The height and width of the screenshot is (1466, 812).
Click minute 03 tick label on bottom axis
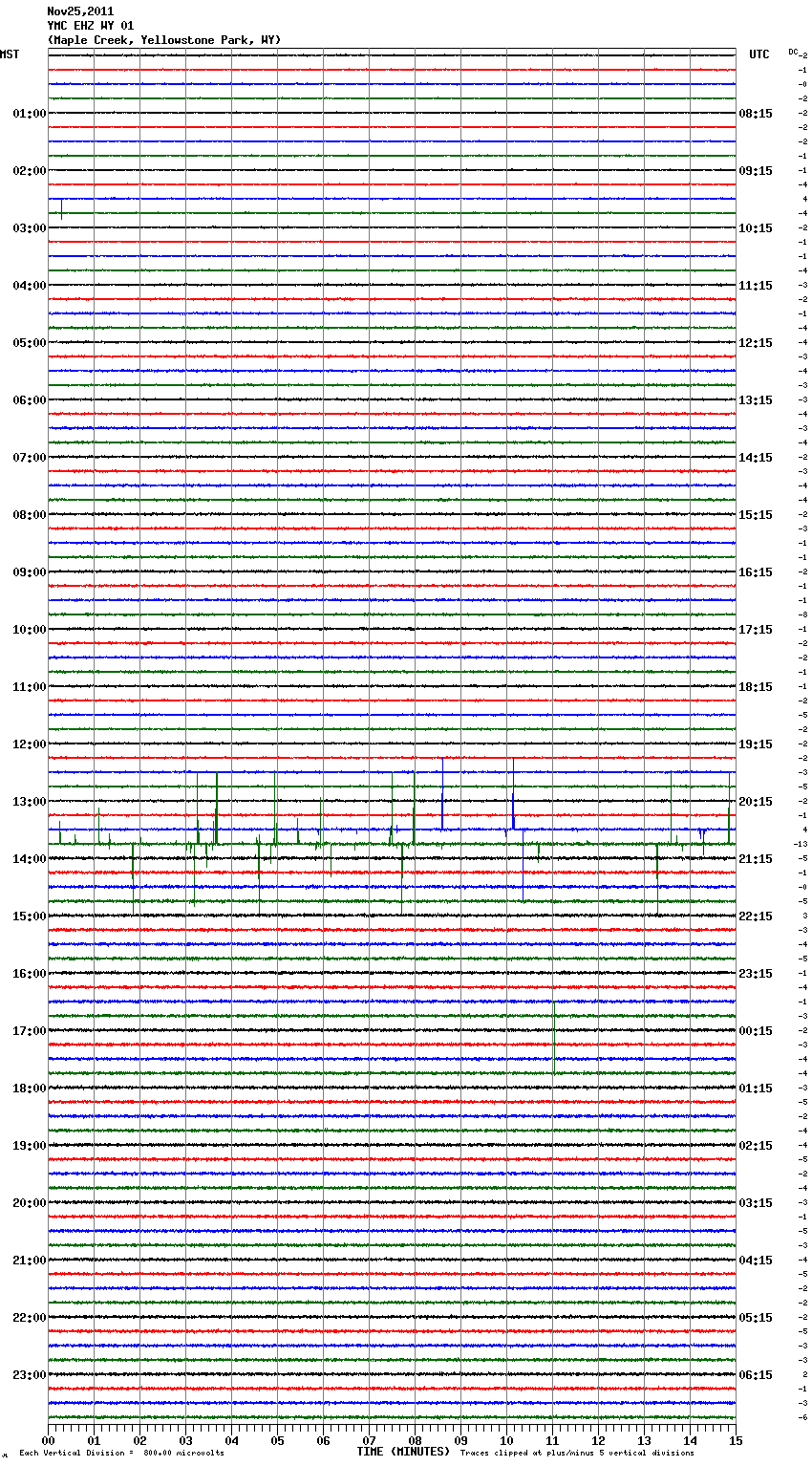[x=186, y=1440]
